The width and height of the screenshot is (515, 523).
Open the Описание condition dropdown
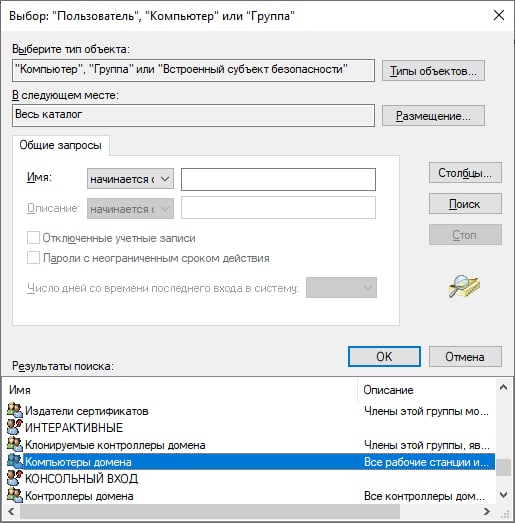[x=130, y=209]
